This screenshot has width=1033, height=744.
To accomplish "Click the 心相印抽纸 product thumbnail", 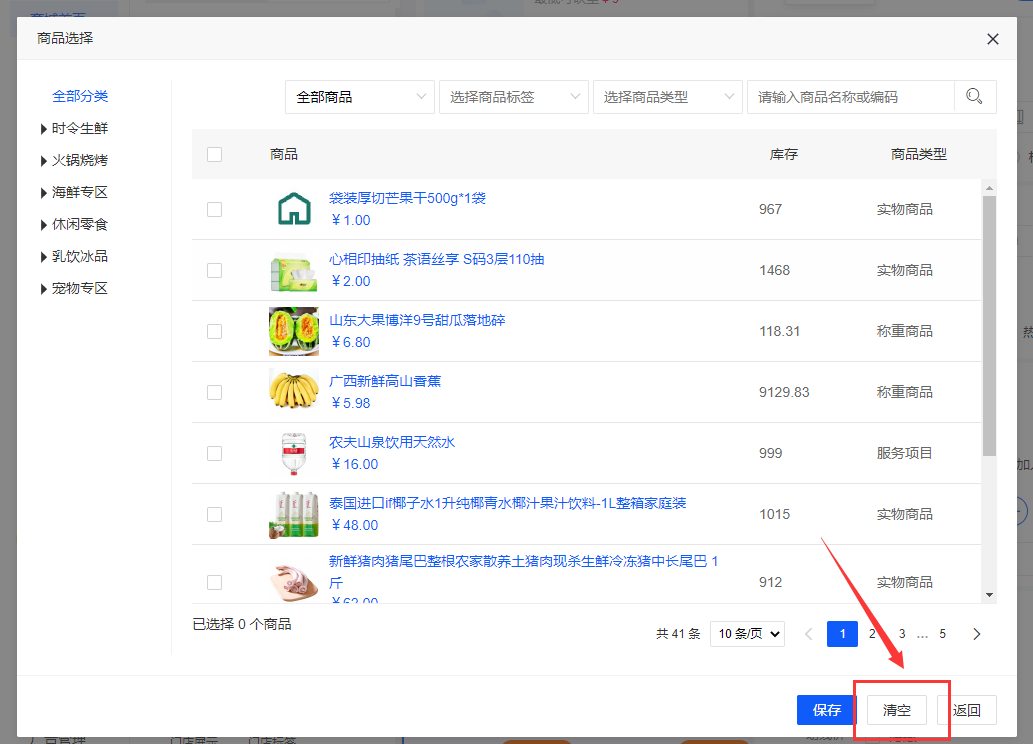I will 294,270.
